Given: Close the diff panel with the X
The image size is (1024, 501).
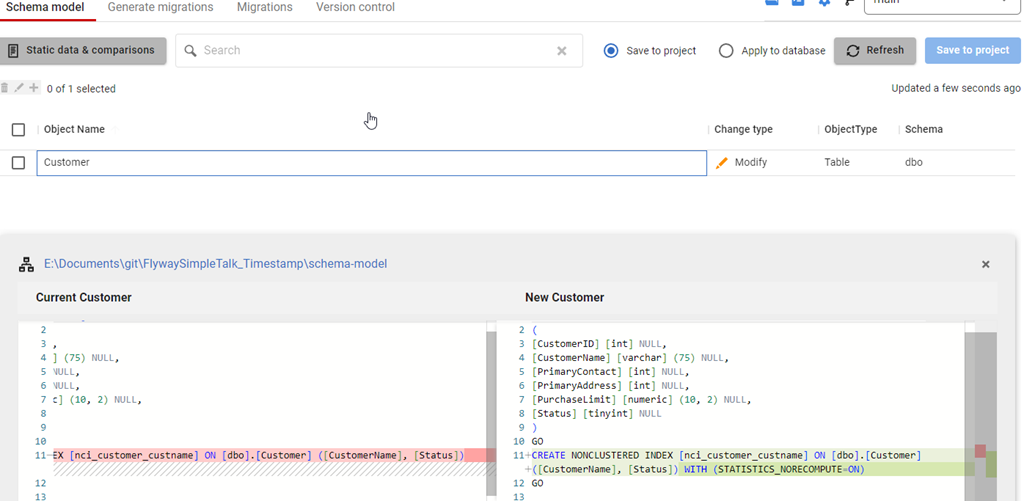Looking at the screenshot, I should click(985, 264).
